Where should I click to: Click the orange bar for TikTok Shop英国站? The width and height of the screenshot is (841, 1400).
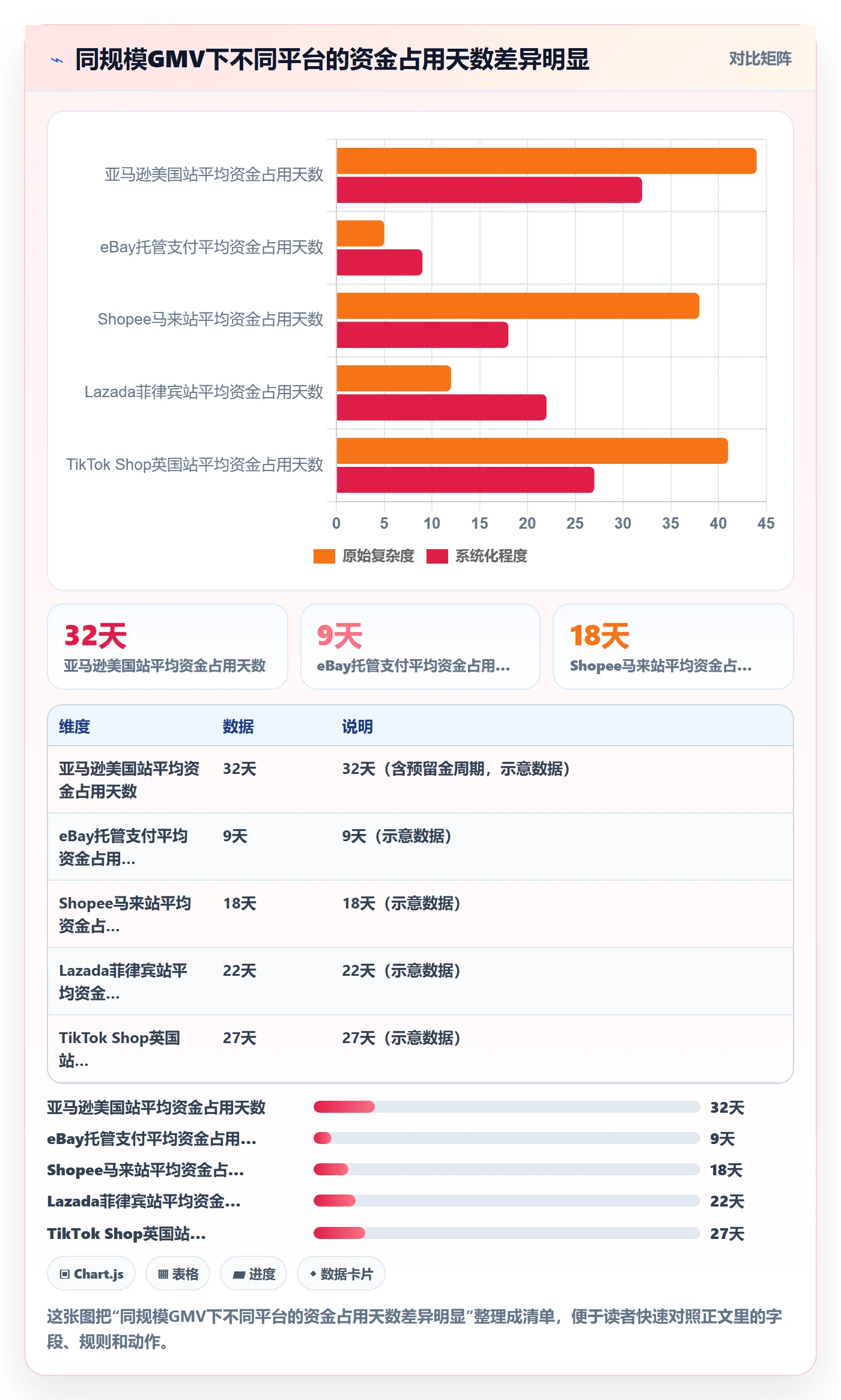(532, 451)
